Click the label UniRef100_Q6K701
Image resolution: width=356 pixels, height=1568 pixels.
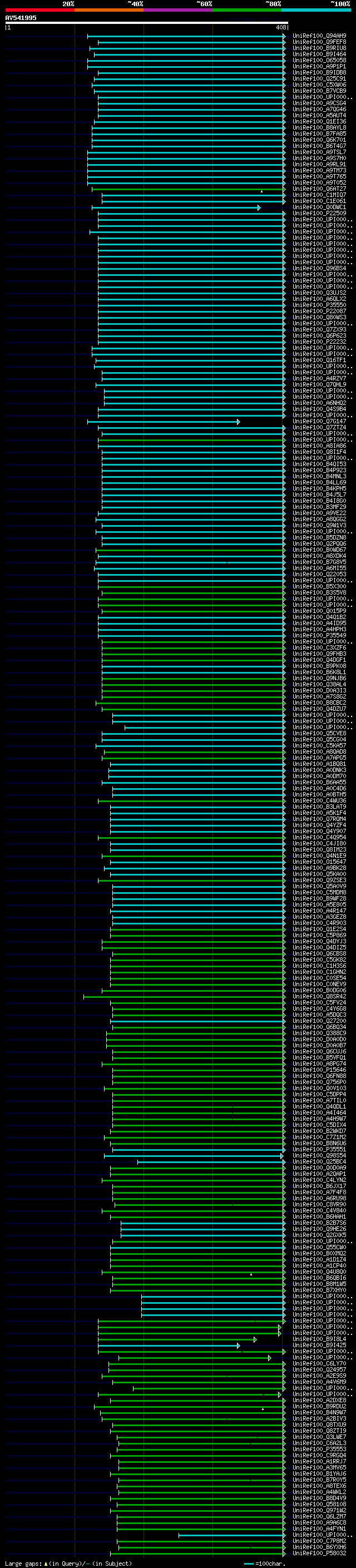[319, 140]
